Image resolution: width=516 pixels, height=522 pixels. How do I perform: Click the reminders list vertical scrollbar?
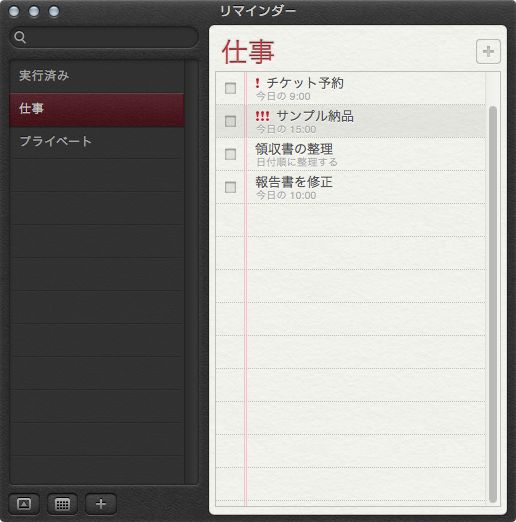click(x=493, y=303)
